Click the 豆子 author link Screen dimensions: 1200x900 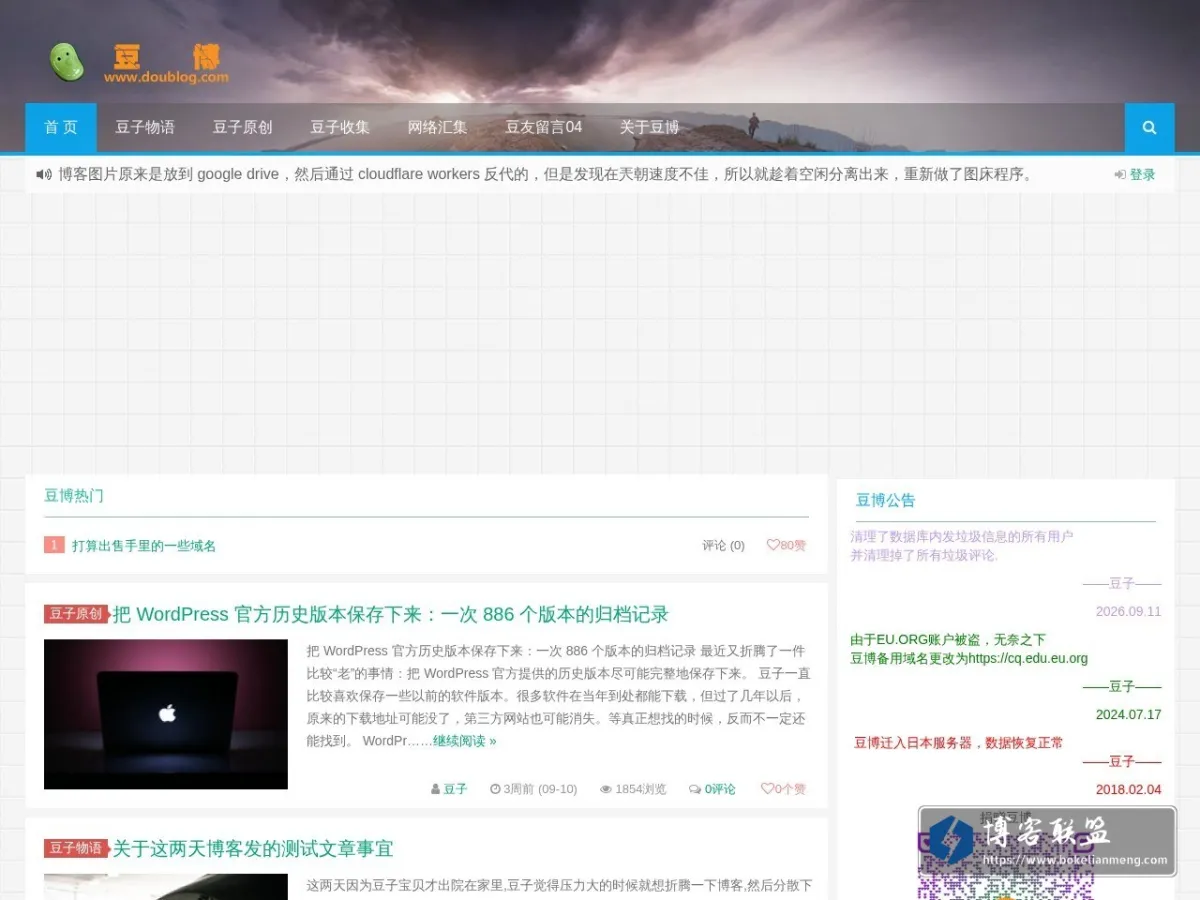455,789
